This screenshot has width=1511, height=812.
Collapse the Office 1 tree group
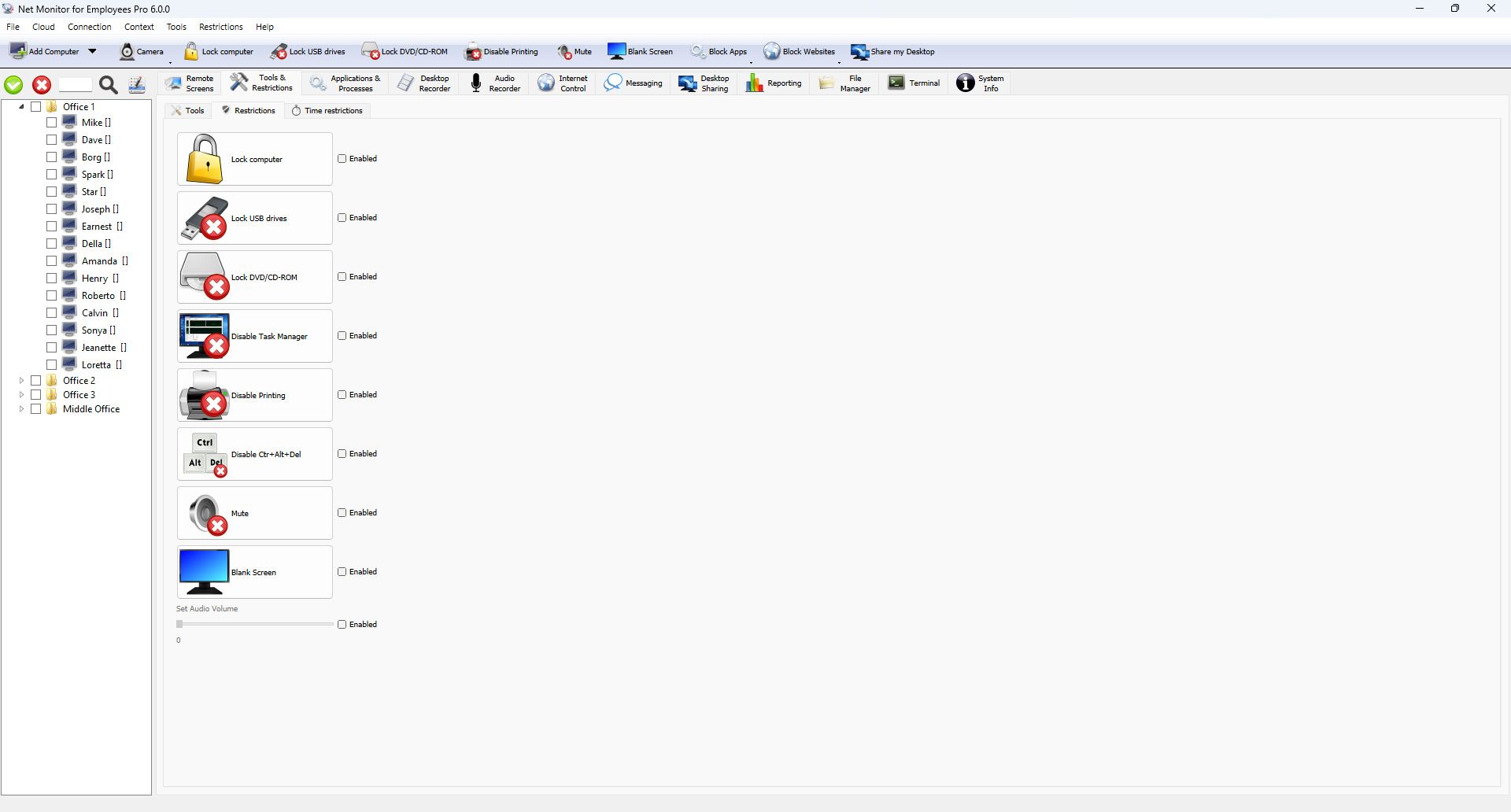click(21, 107)
